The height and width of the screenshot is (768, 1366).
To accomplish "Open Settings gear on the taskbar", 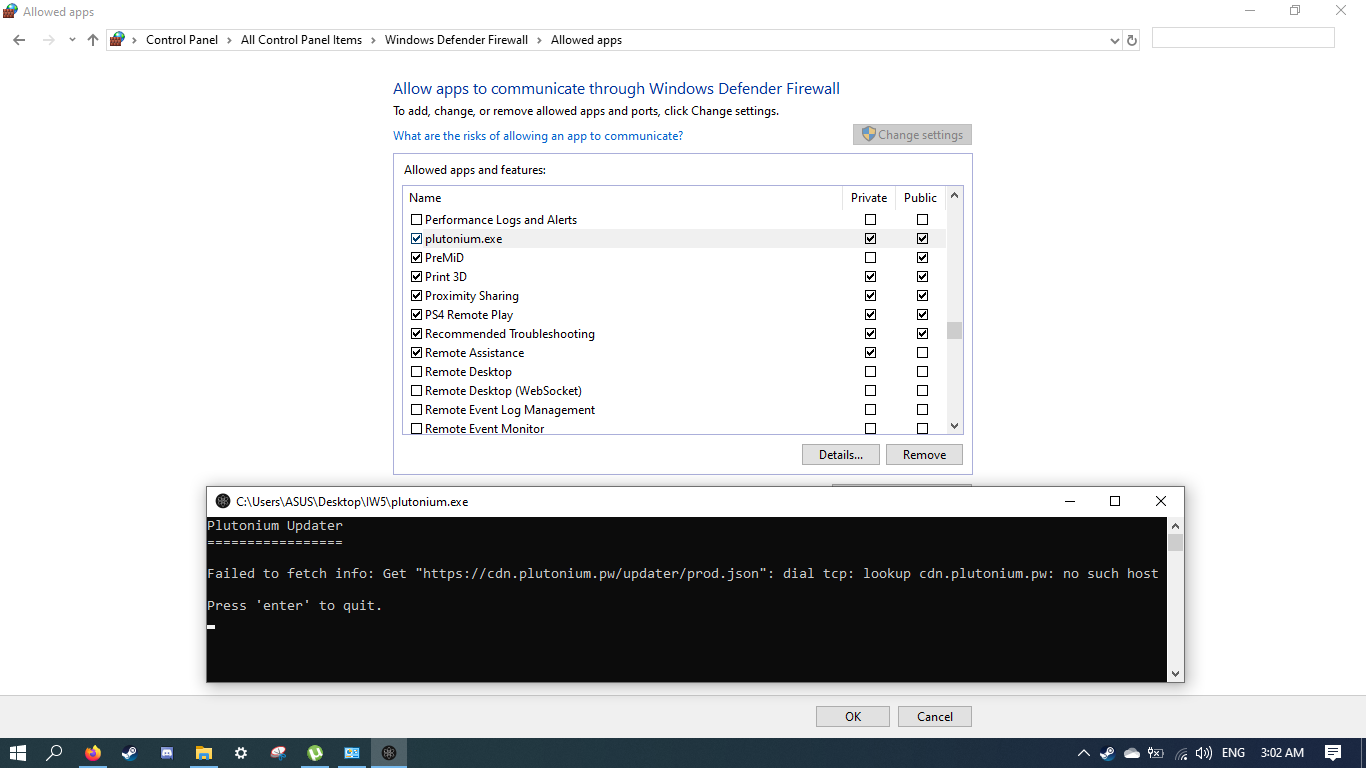I will click(x=241, y=753).
